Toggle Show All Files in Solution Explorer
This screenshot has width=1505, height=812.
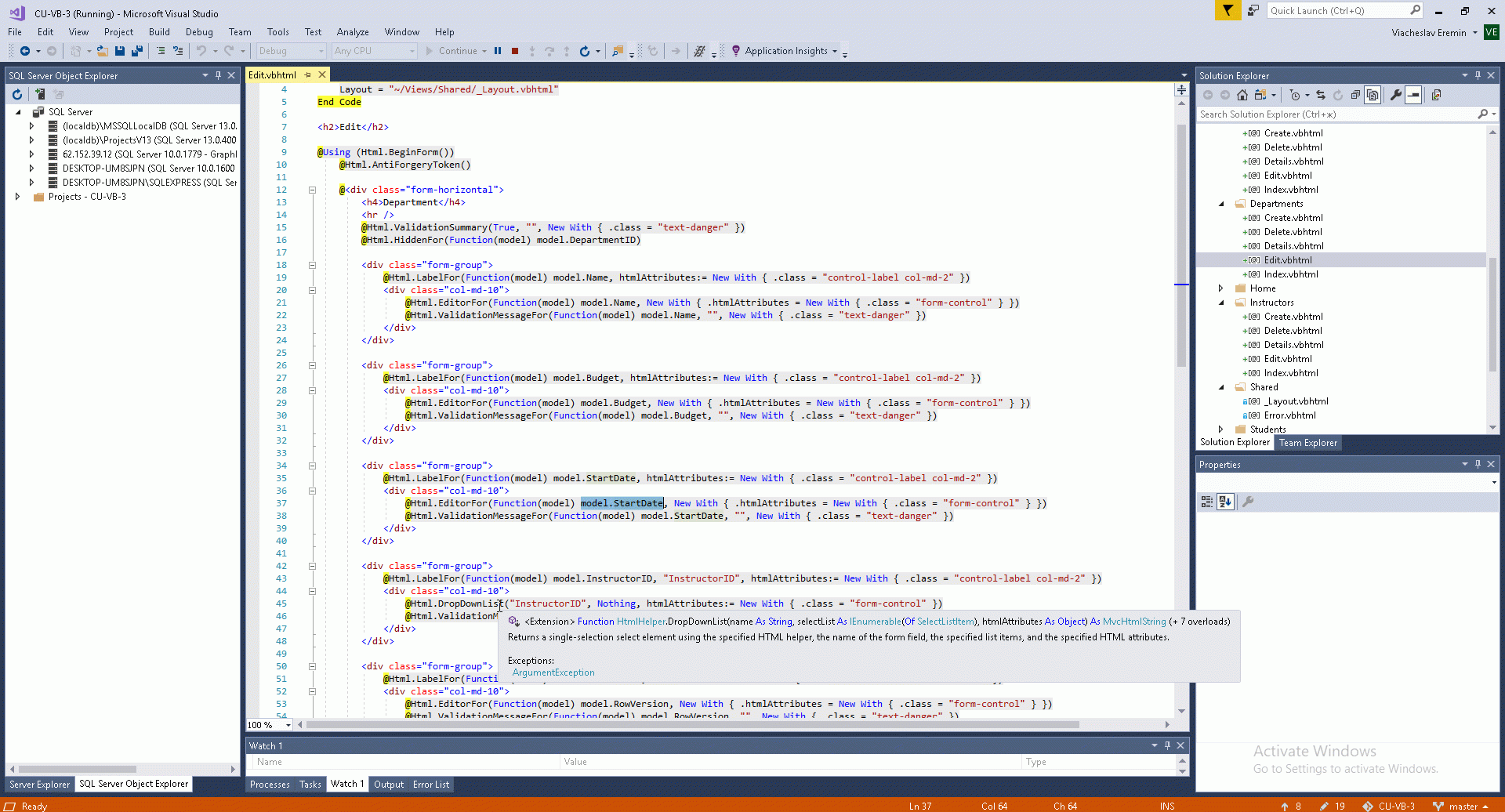[1373, 95]
